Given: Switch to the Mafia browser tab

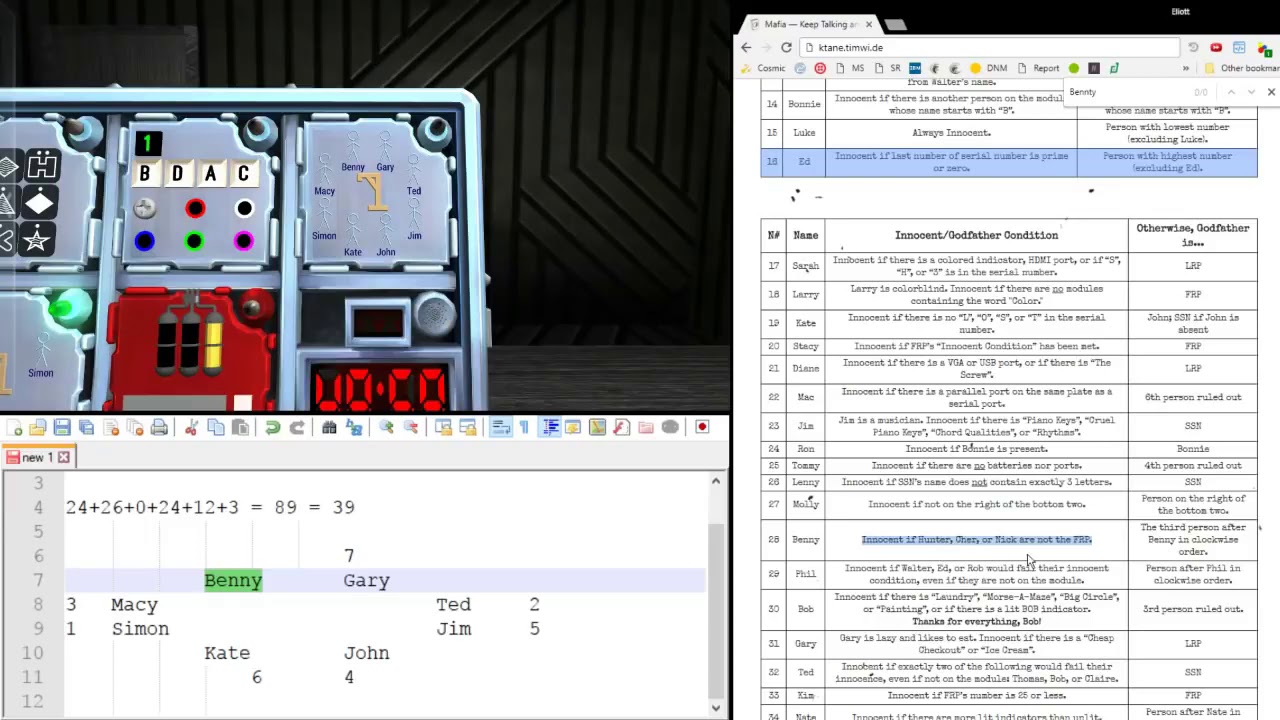Looking at the screenshot, I should (811, 24).
